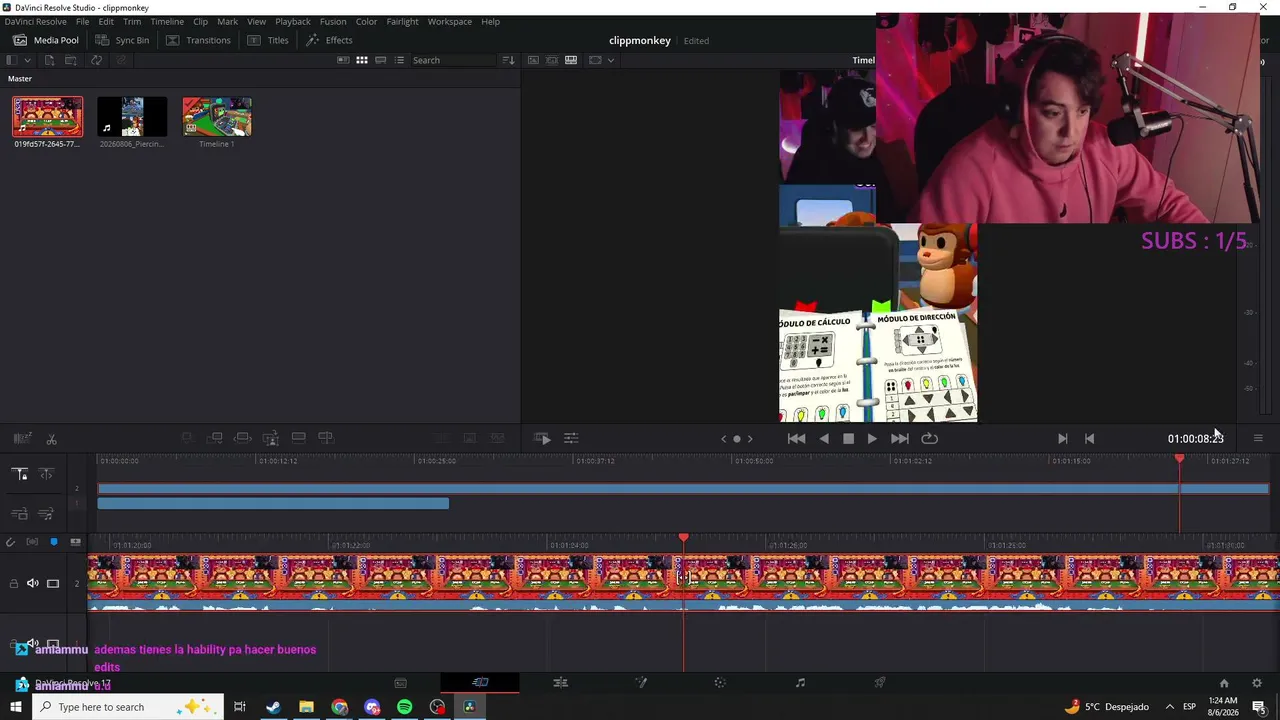Open the fast review icon
The image size is (1280, 720).
(542, 438)
